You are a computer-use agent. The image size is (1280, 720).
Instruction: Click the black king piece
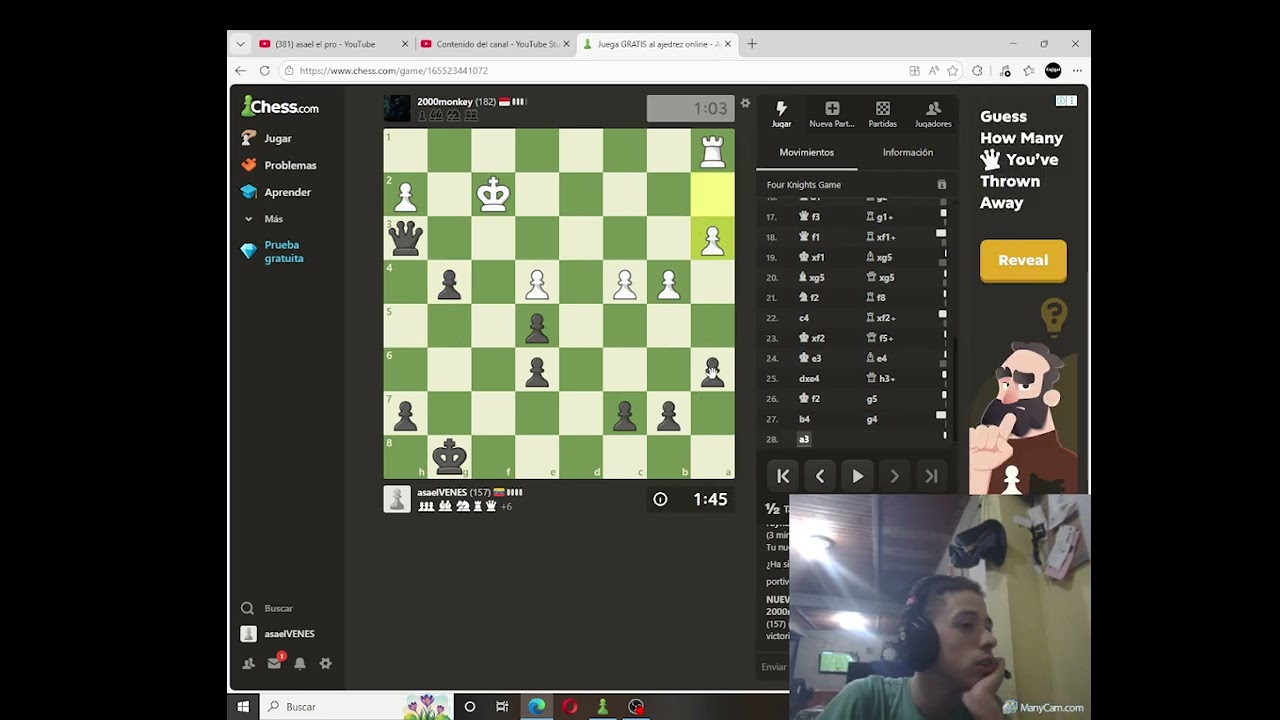click(x=449, y=457)
